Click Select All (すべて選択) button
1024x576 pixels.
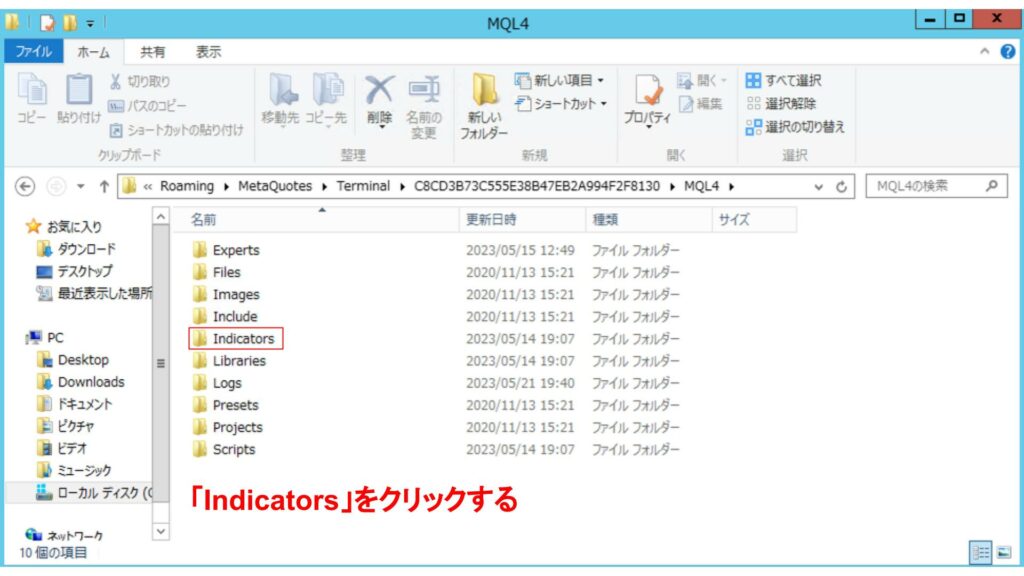pos(783,80)
